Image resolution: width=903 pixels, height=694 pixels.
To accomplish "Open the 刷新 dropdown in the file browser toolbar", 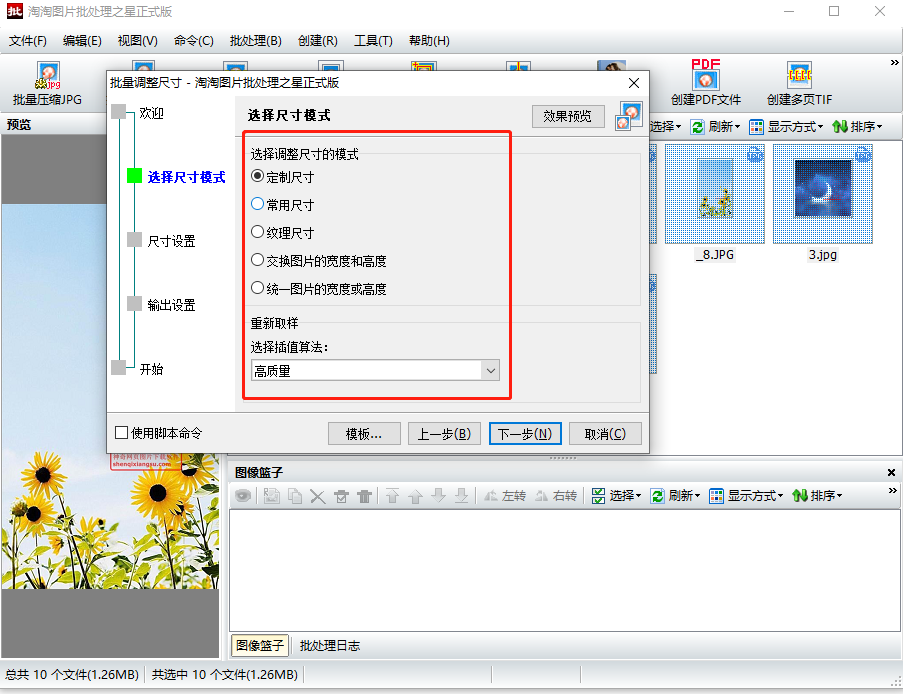I will point(715,127).
